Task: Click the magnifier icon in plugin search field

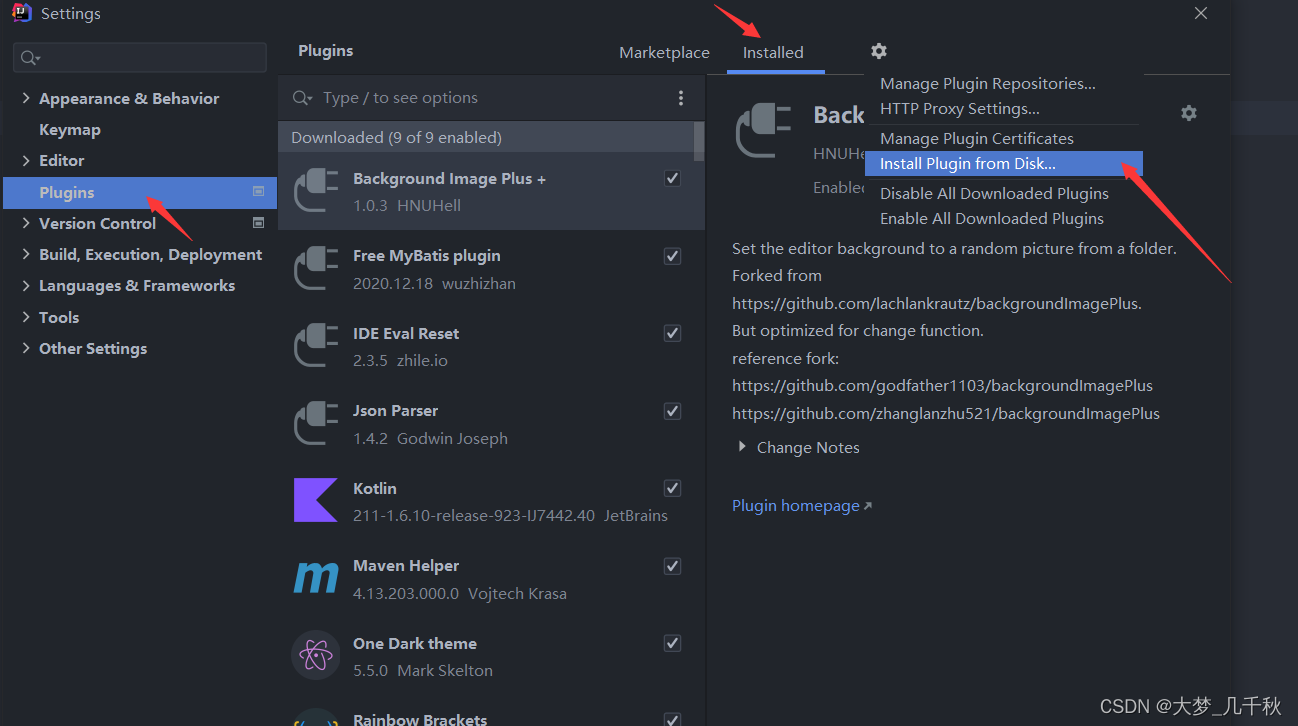Action: [302, 98]
